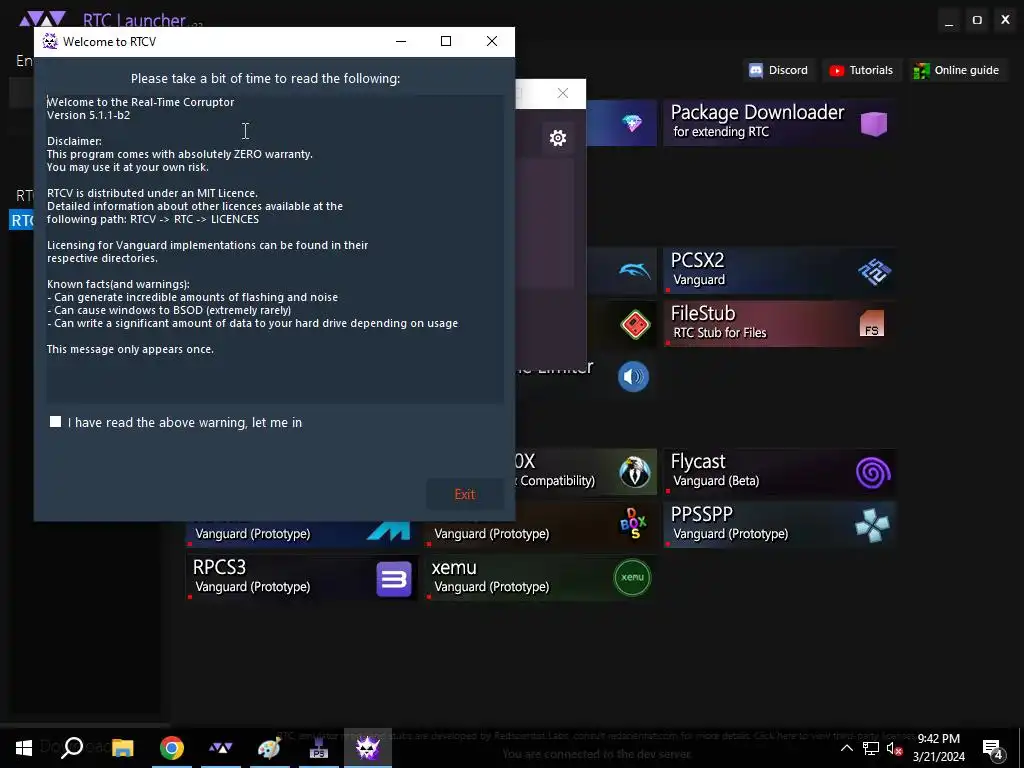Click the RTC Launcher logo at top left
This screenshot has height=768, width=1024.
pos(42,19)
